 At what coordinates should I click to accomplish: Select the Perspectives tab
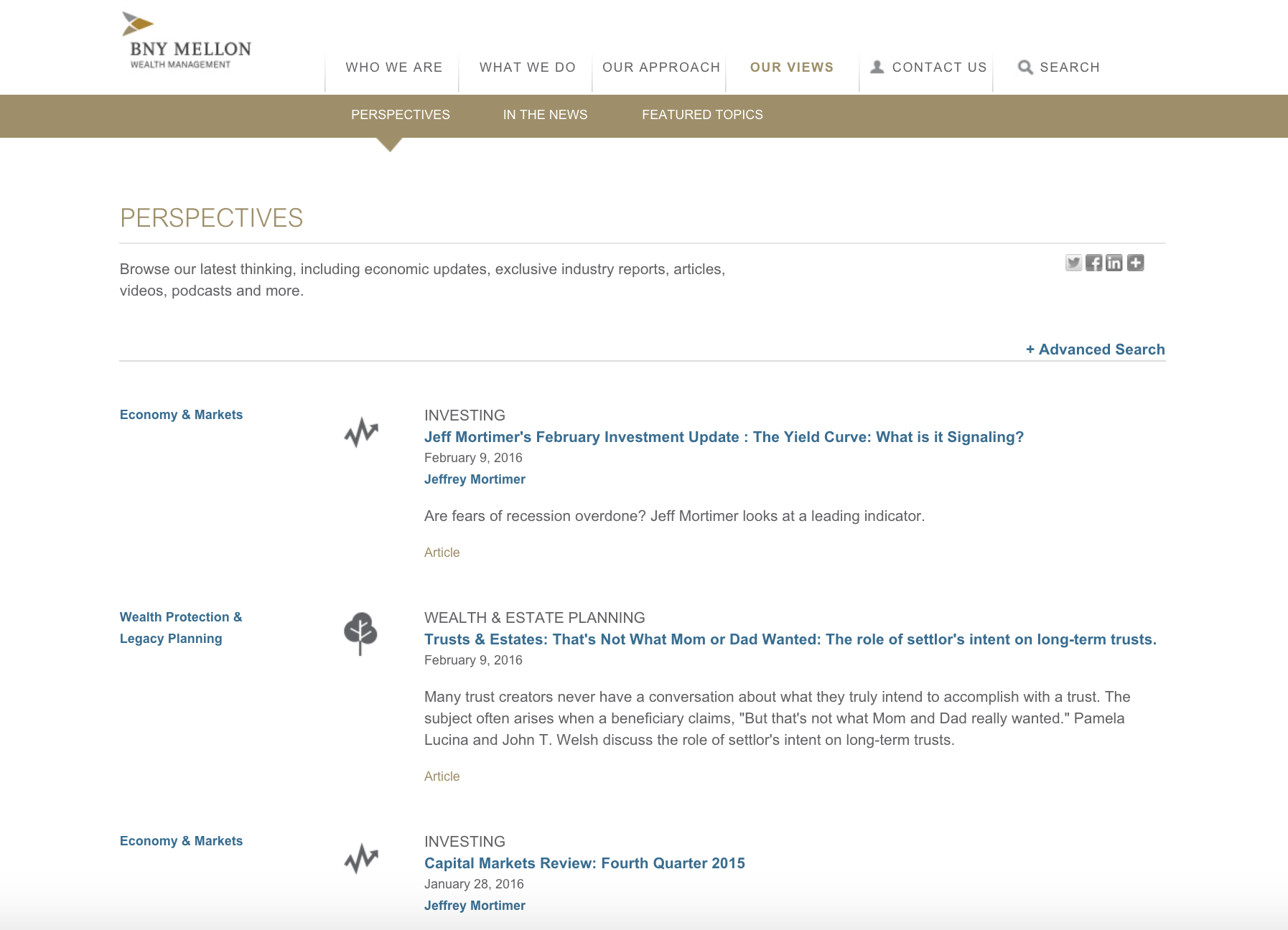[400, 115]
